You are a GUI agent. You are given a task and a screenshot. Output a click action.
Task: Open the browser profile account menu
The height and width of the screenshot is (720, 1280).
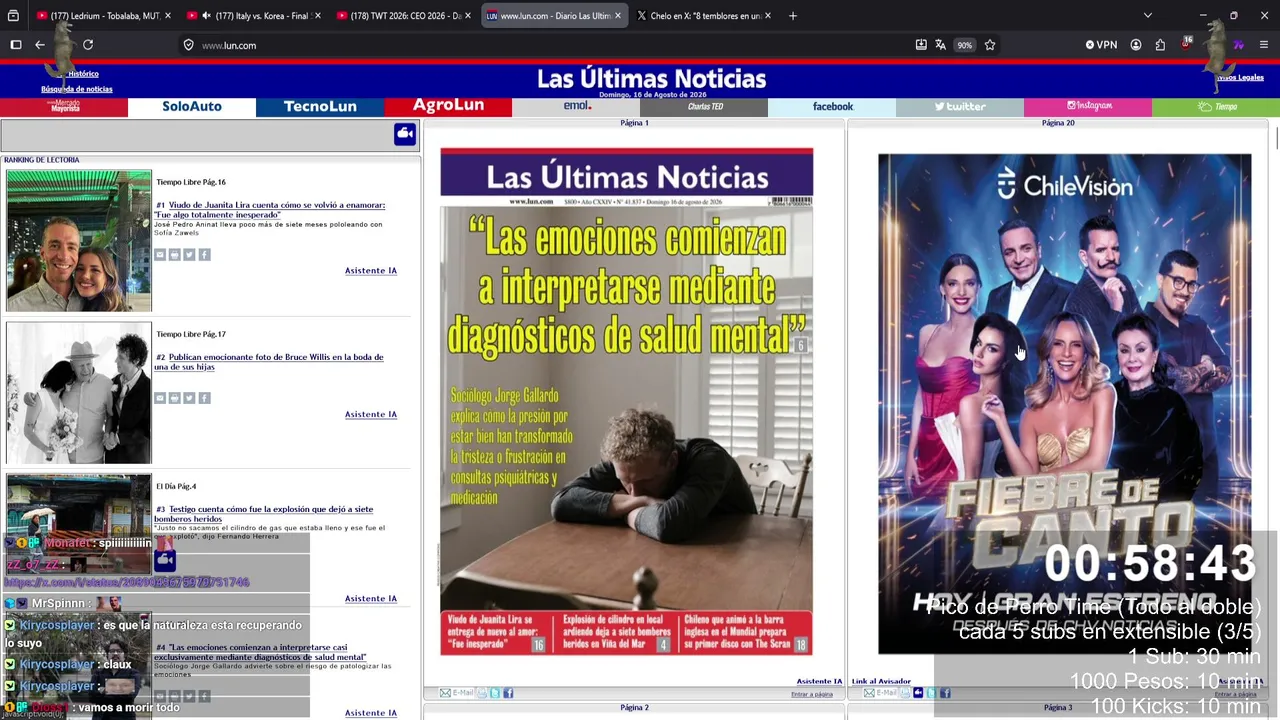(x=1136, y=45)
